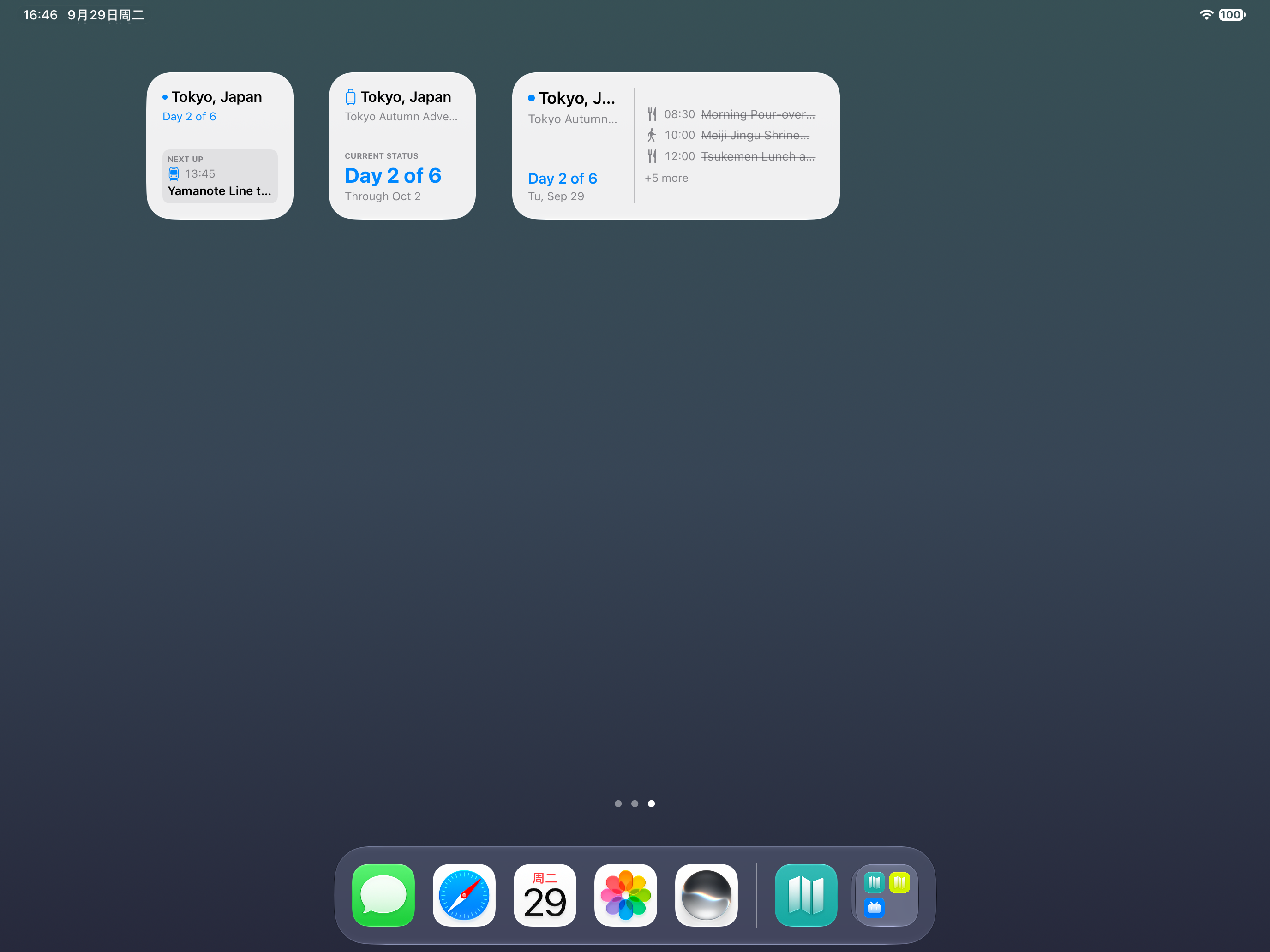Tap fork-knife icon at 08:30 entry

pos(652,114)
